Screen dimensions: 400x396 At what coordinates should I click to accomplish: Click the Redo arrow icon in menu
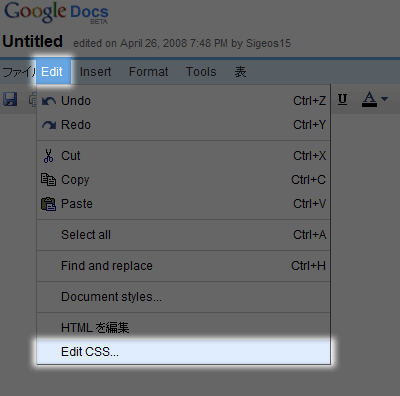click(49, 125)
